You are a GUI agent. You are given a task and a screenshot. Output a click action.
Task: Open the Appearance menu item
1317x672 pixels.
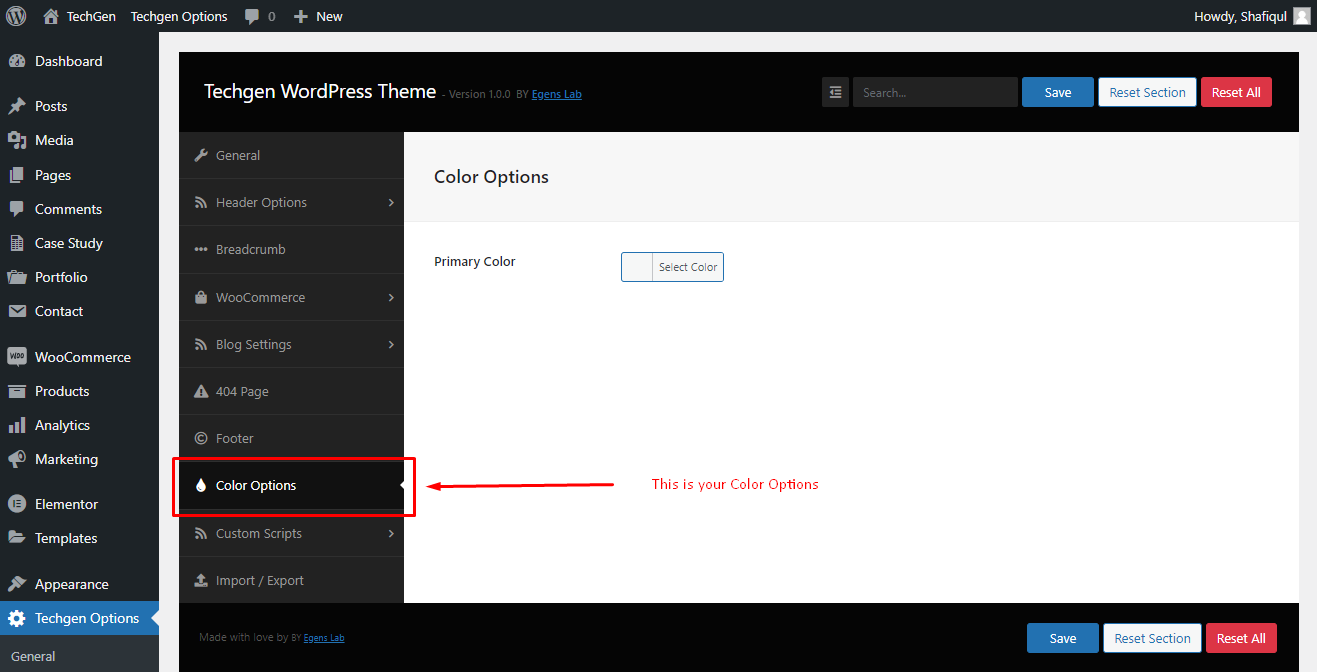tap(79, 584)
